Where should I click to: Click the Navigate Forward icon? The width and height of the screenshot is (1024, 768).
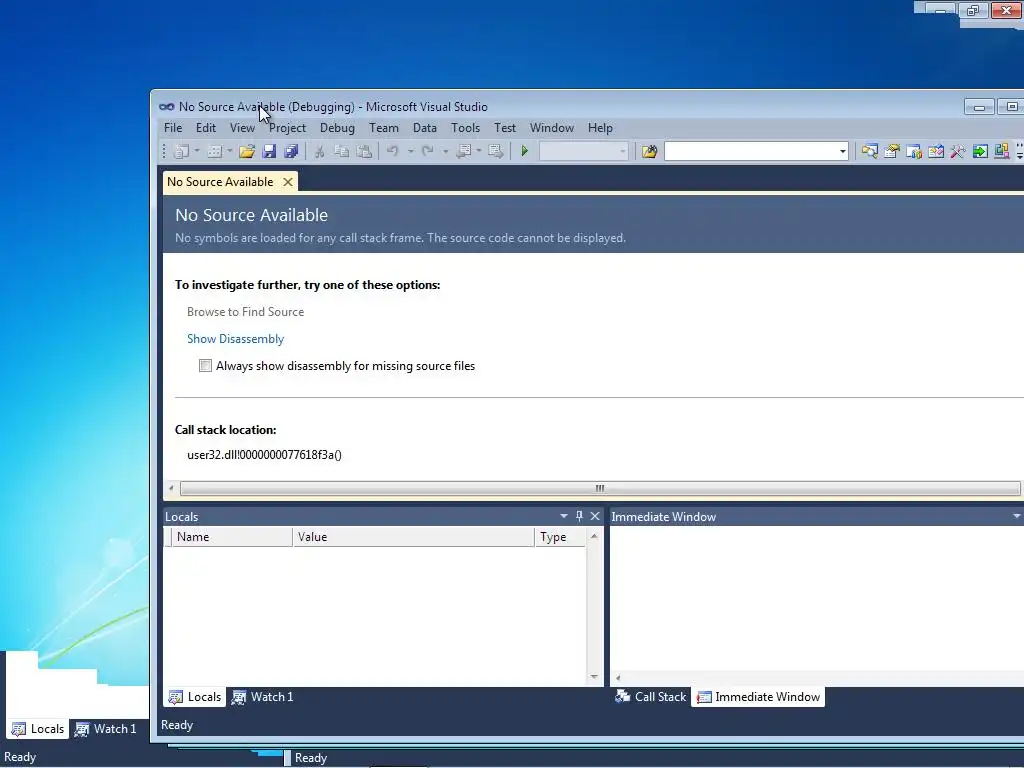(496, 152)
